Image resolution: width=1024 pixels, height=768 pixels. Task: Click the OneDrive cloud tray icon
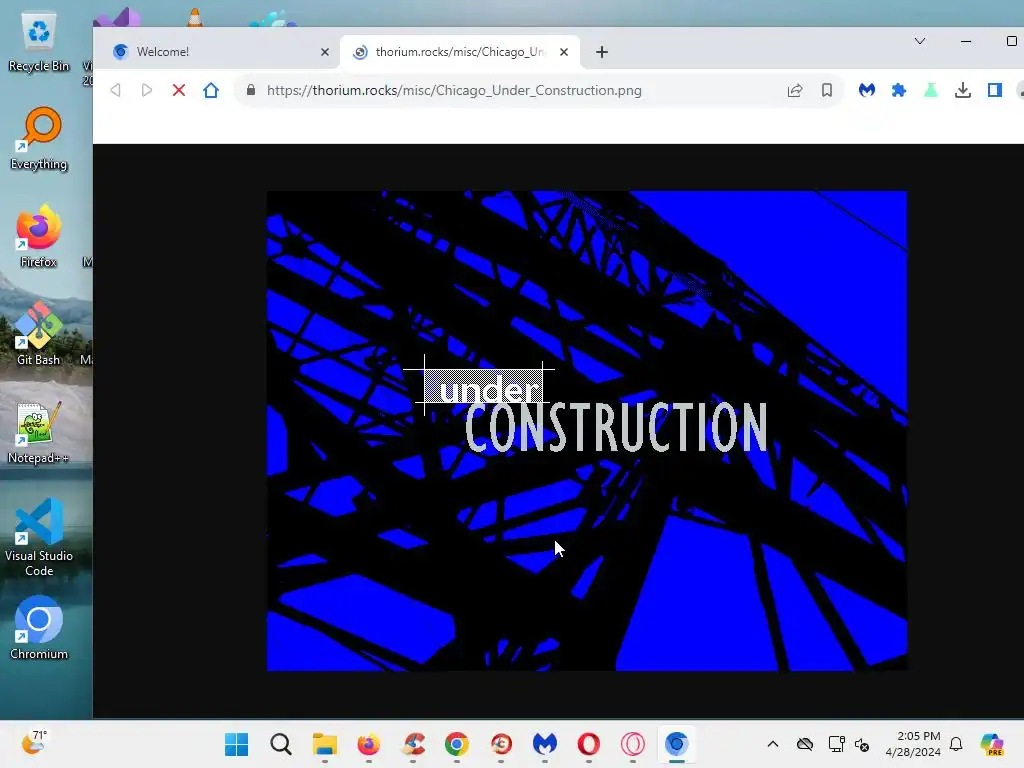[x=805, y=744]
